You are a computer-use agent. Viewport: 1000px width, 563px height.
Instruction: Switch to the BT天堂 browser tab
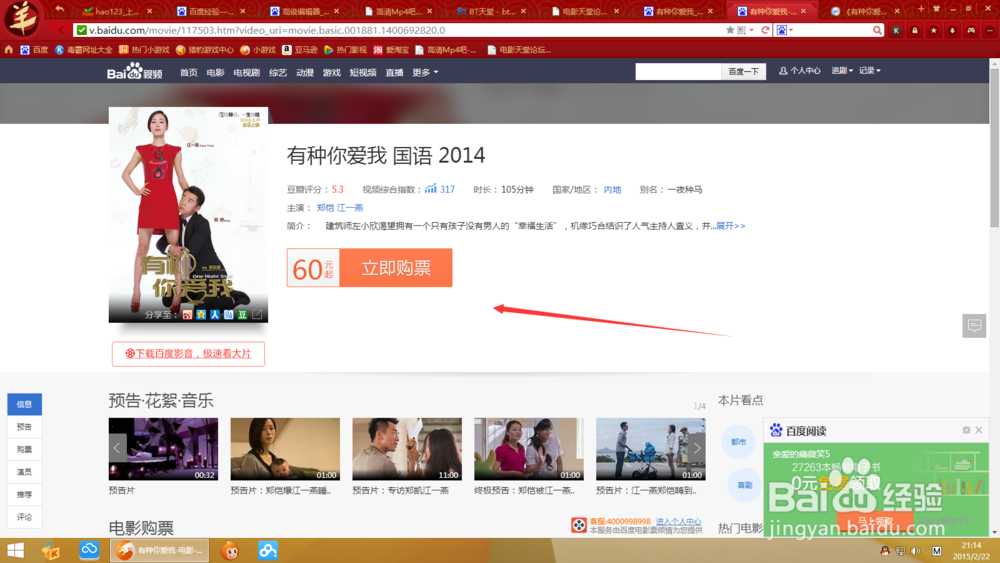492,11
